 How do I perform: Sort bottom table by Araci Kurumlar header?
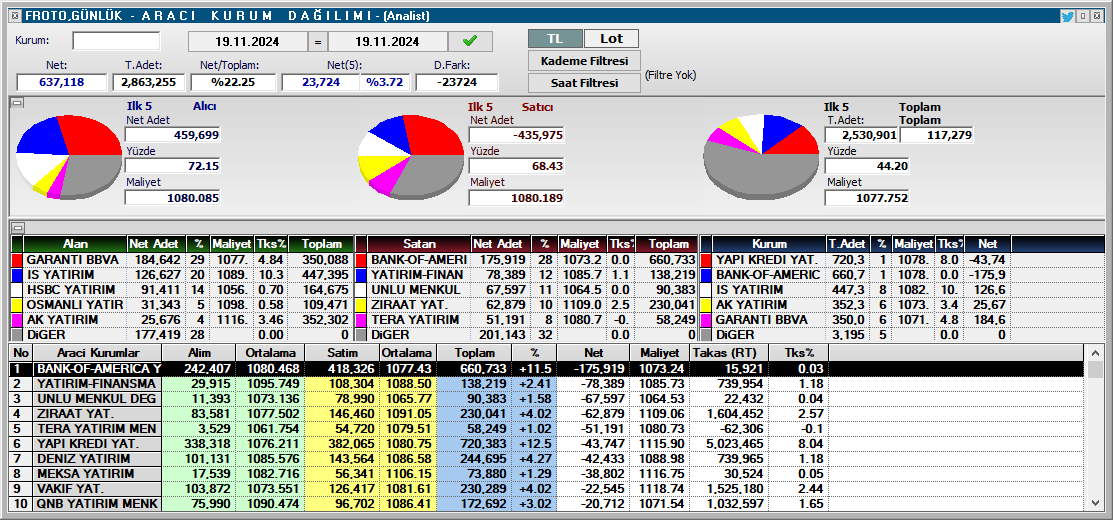98,353
